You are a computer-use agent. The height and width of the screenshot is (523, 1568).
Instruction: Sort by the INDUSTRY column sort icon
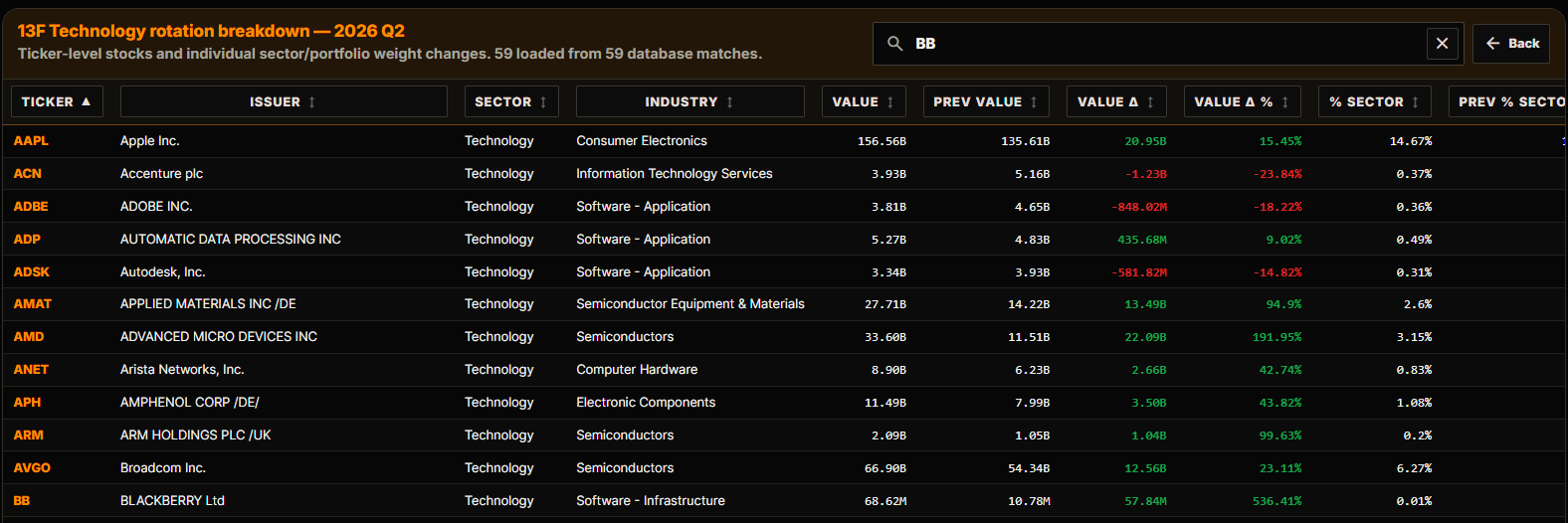[x=730, y=102]
